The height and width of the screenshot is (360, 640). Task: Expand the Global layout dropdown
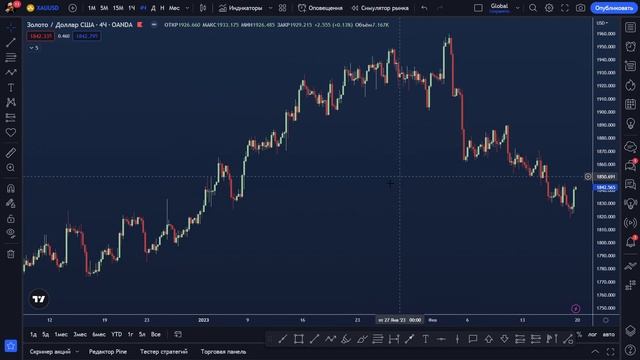point(518,8)
